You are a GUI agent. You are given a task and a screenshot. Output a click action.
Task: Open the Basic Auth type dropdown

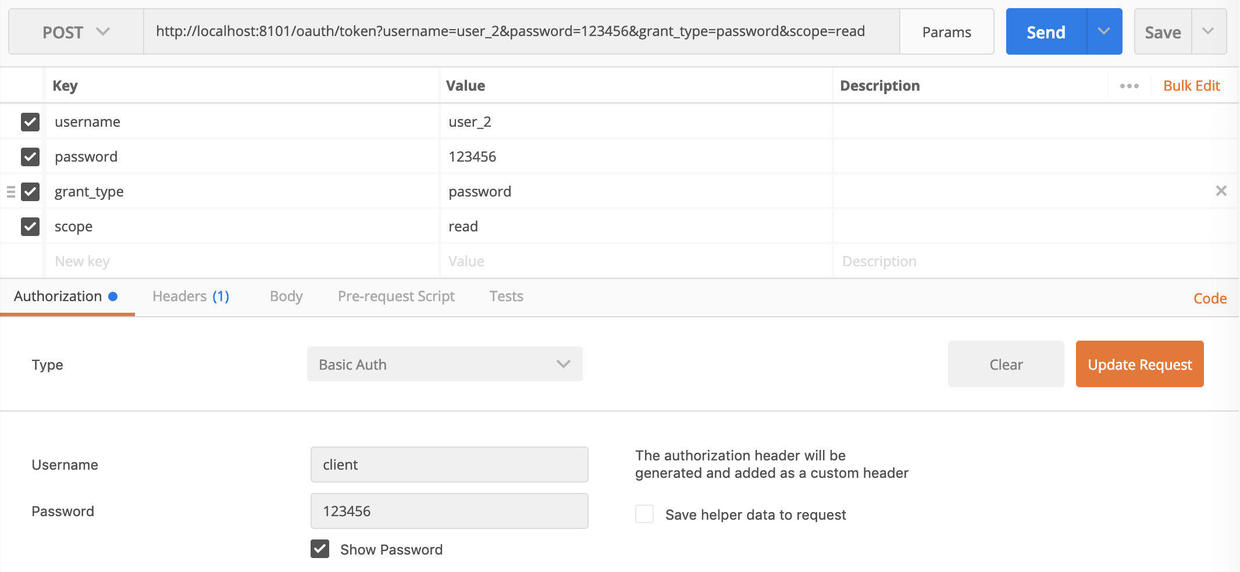click(x=444, y=365)
